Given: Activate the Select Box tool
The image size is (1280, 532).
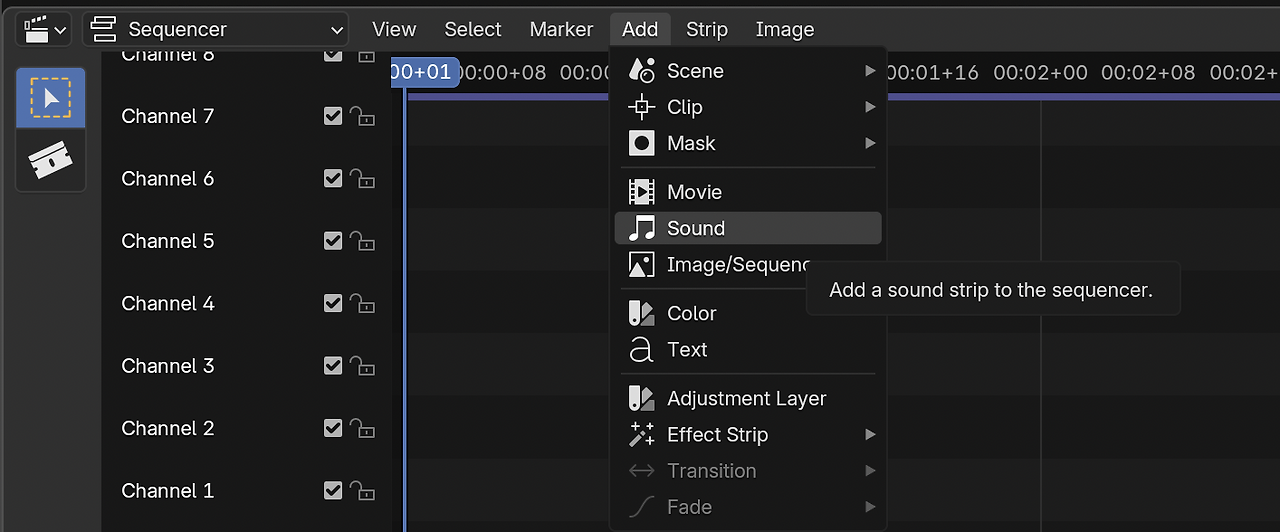Looking at the screenshot, I should coord(51,98).
